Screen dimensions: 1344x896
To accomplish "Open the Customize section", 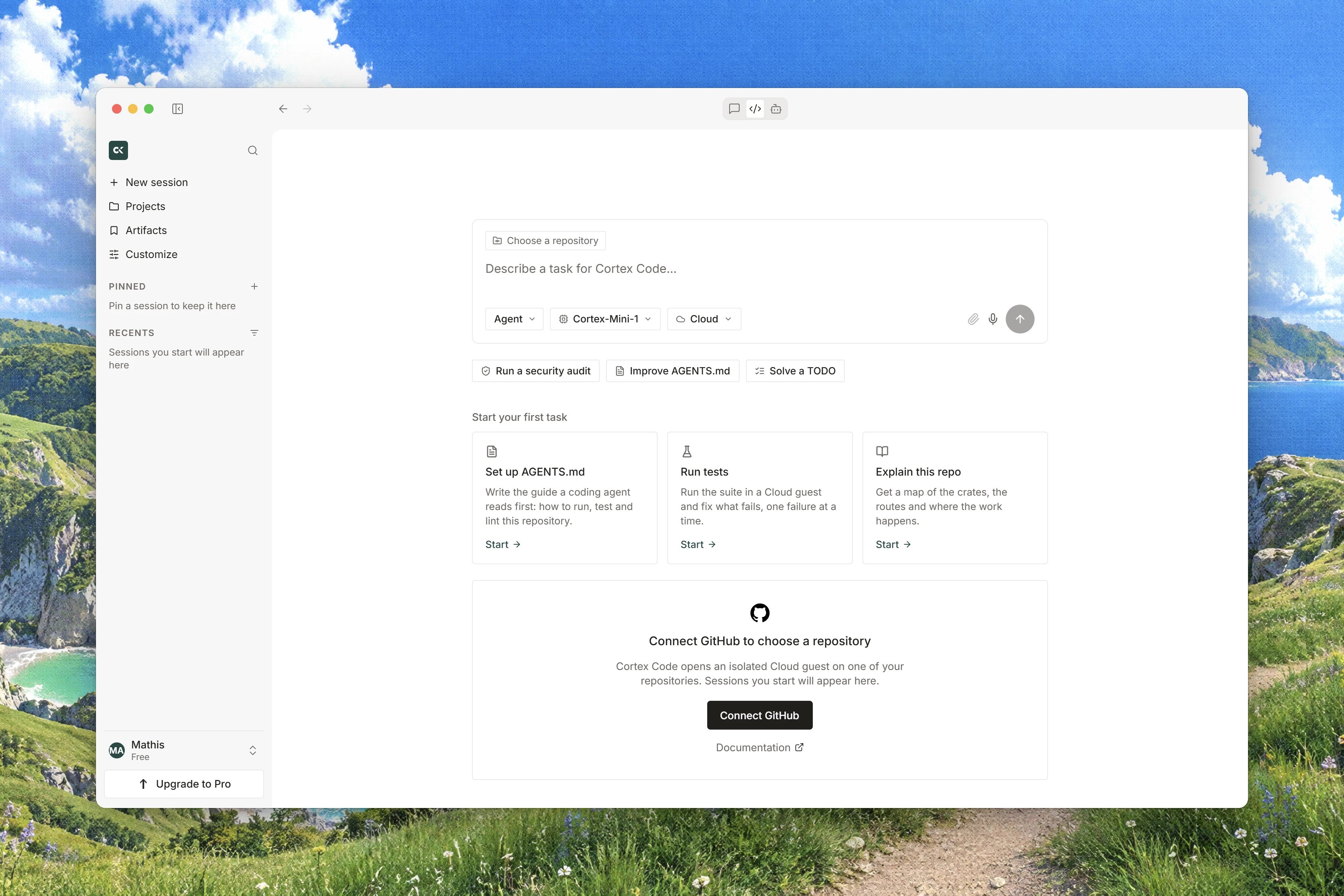I will point(184,254).
